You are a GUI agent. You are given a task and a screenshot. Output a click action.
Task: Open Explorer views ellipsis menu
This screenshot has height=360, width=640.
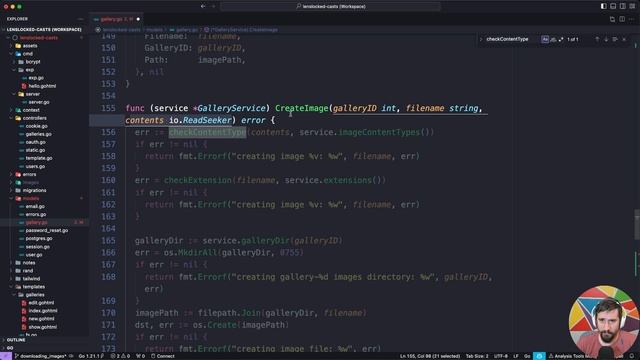tap(80, 19)
